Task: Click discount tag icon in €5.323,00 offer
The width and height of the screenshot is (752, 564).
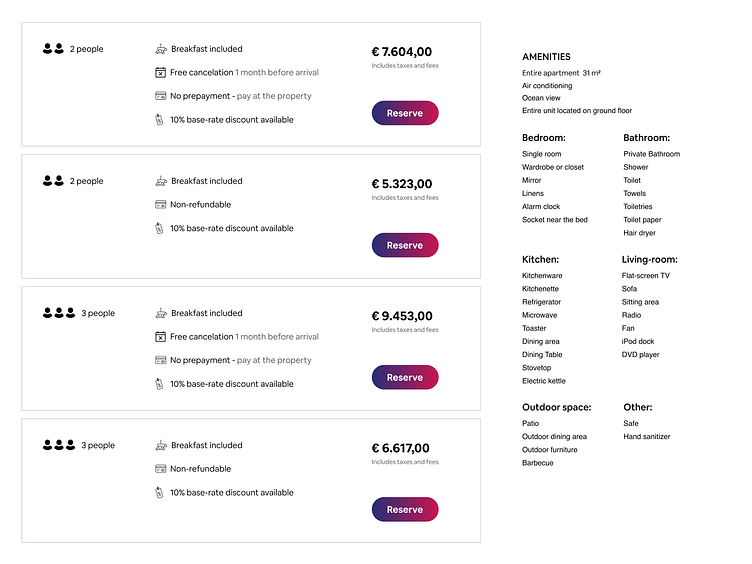Action: click(x=160, y=228)
